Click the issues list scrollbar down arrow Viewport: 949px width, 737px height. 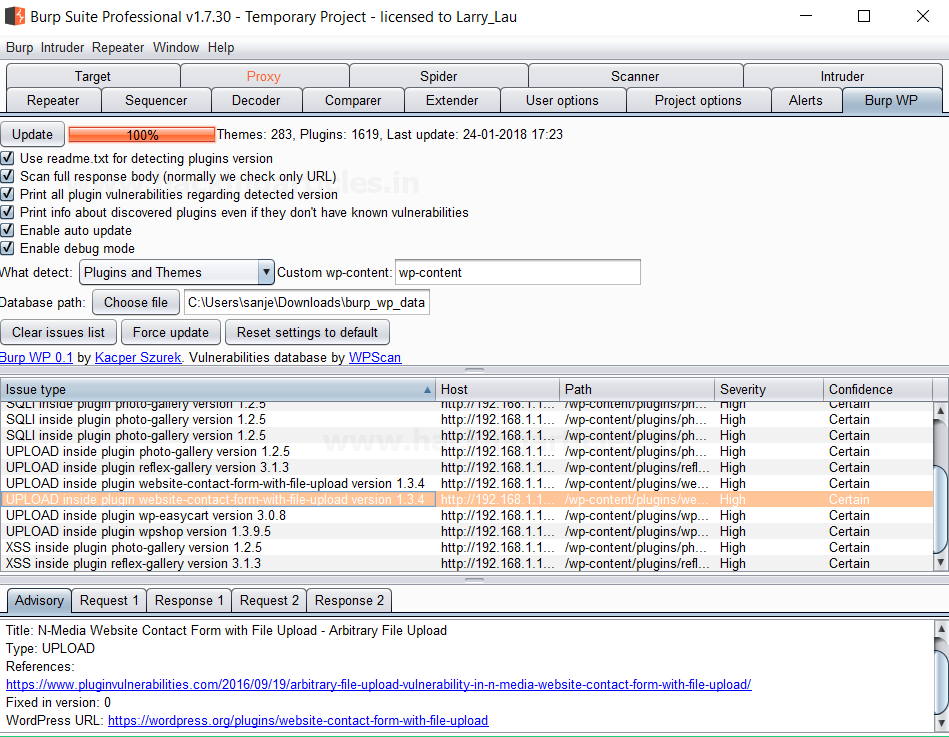tap(941, 562)
